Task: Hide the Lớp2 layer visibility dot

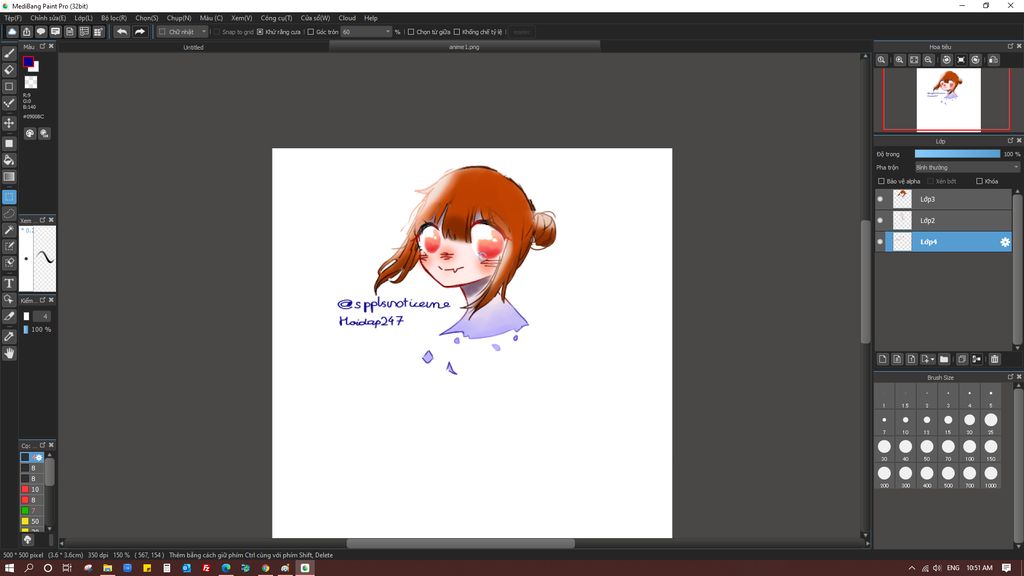Action: click(880, 221)
